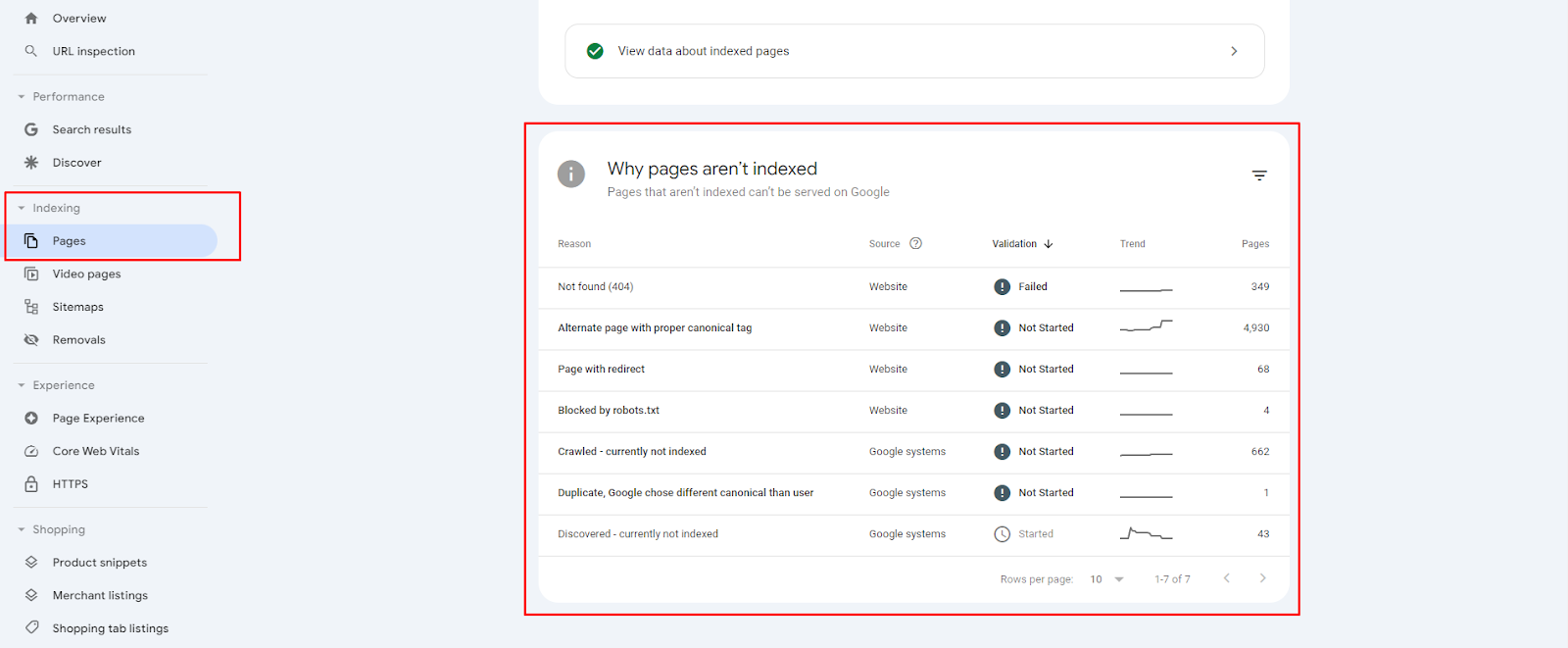
Task: Open the Overview home icon
Action: coord(31,19)
